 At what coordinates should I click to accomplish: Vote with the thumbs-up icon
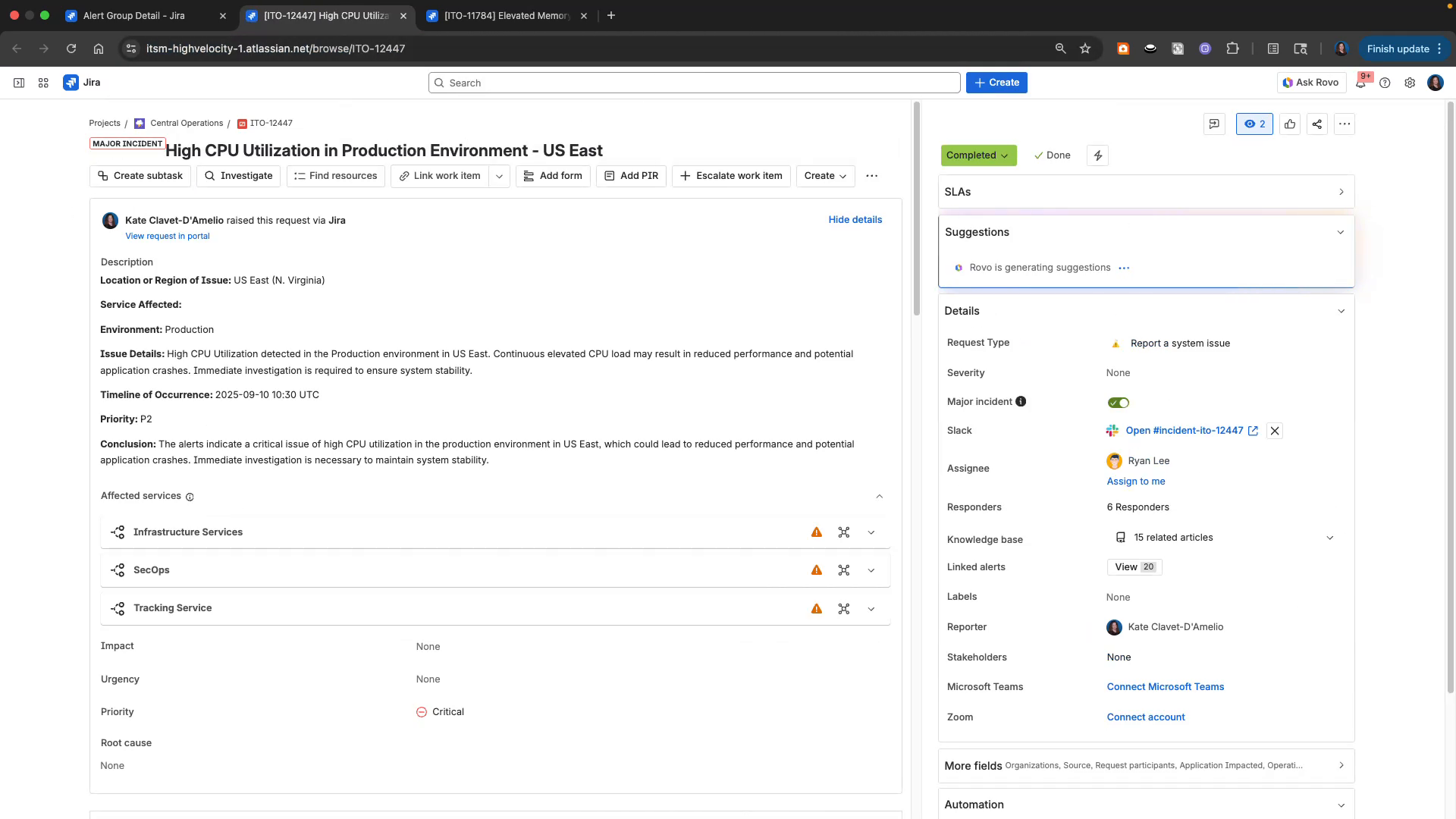[1290, 124]
